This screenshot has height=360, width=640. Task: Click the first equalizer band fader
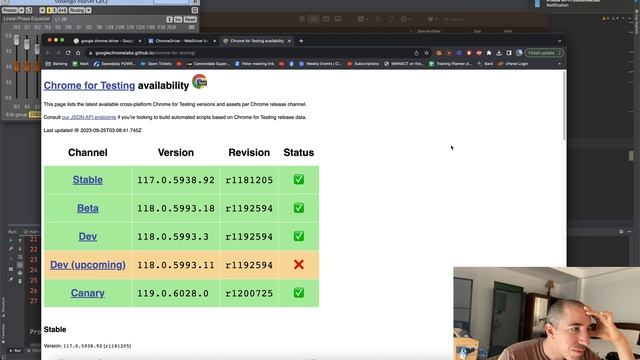pyautogui.click(x=16, y=40)
